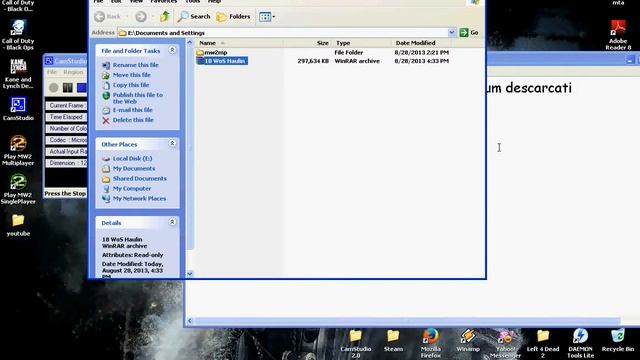Click the Go button beside address bar
640x360 pixels.
[469, 33]
